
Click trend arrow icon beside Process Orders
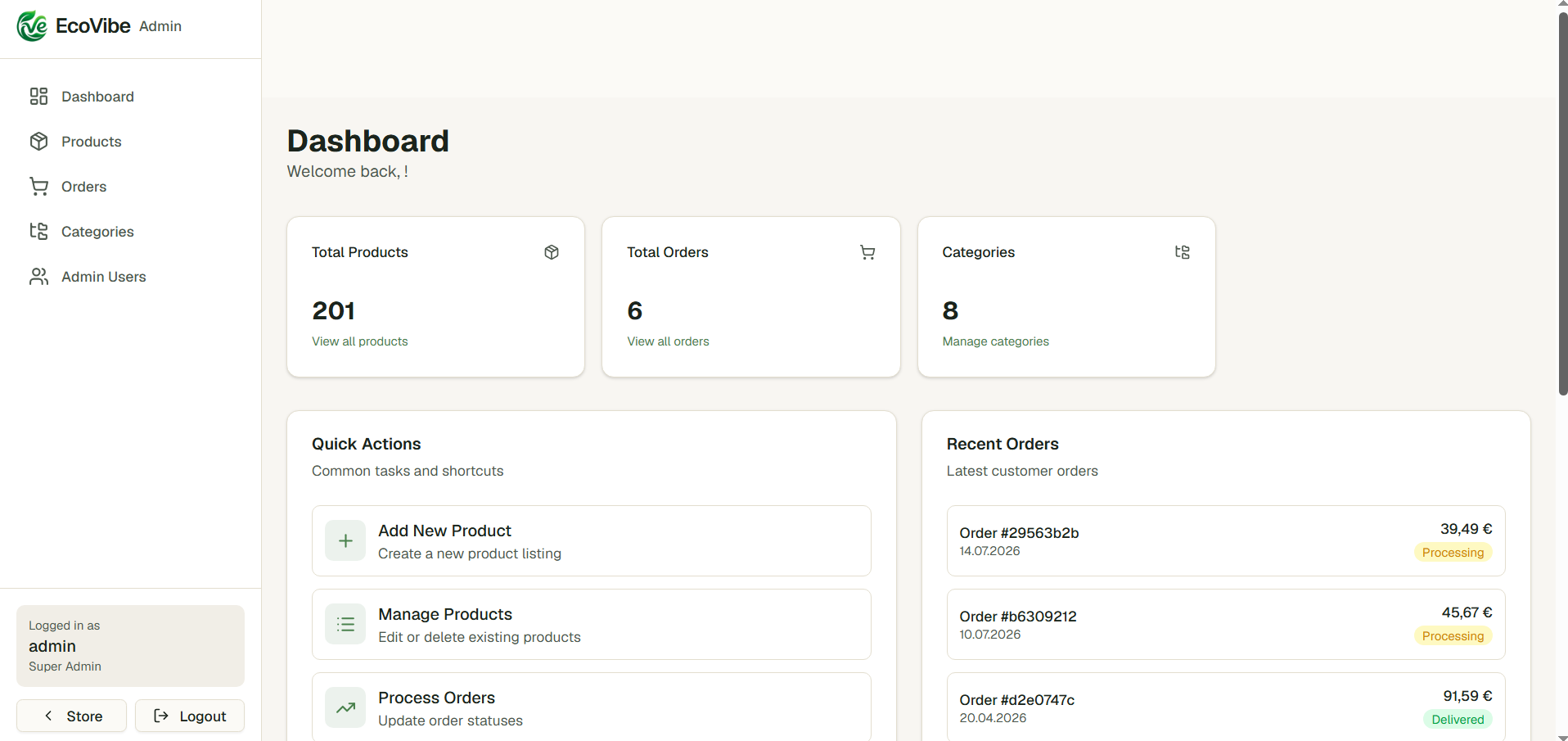tap(345, 707)
